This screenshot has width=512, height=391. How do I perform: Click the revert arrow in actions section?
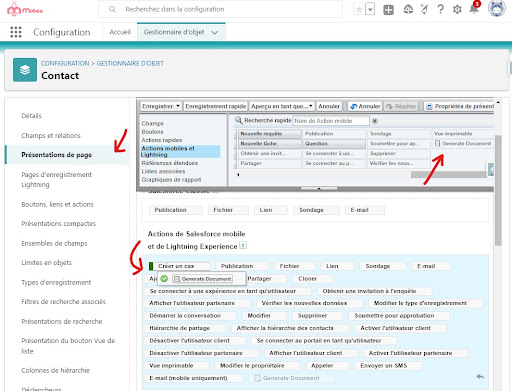(480, 377)
